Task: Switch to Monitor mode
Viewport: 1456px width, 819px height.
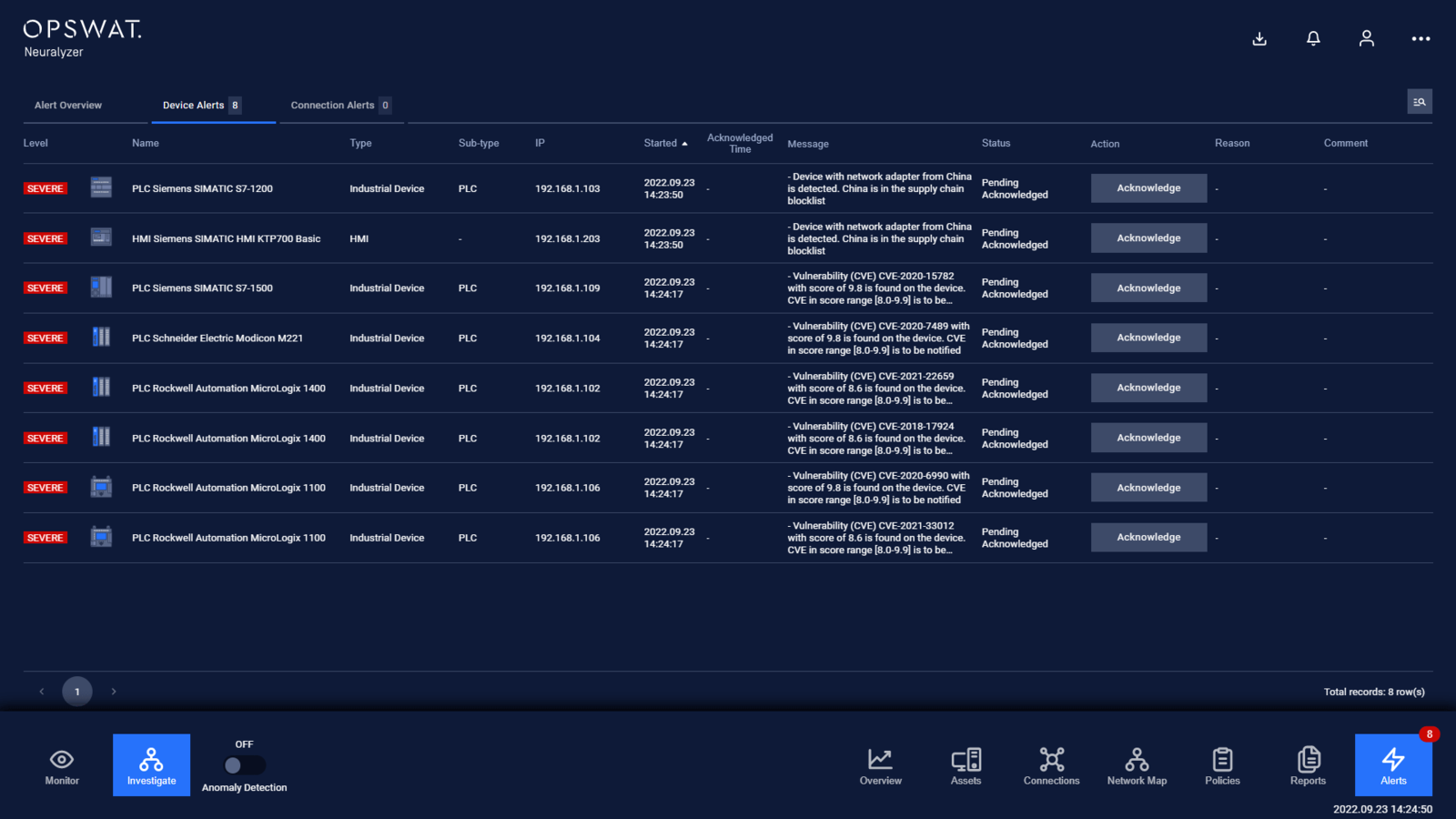Action: pyautogui.click(x=62, y=765)
